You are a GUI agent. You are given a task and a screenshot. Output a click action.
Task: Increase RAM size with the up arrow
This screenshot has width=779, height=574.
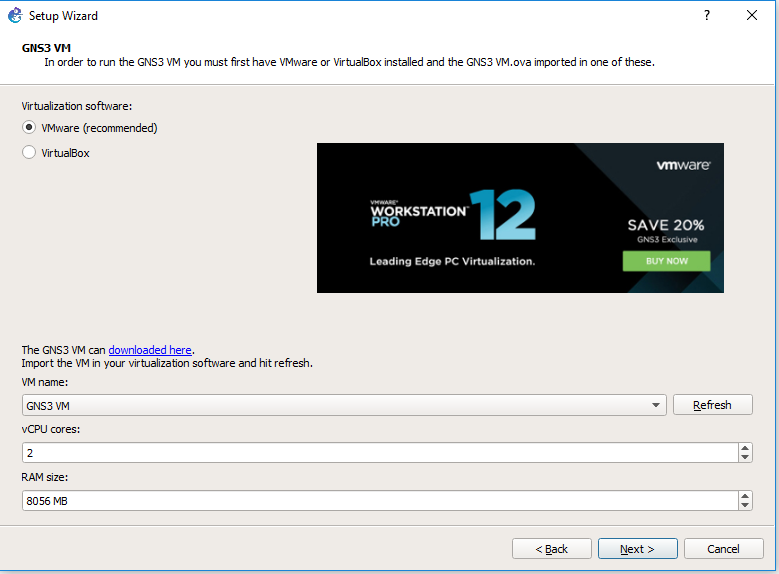(x=745, y=495)
